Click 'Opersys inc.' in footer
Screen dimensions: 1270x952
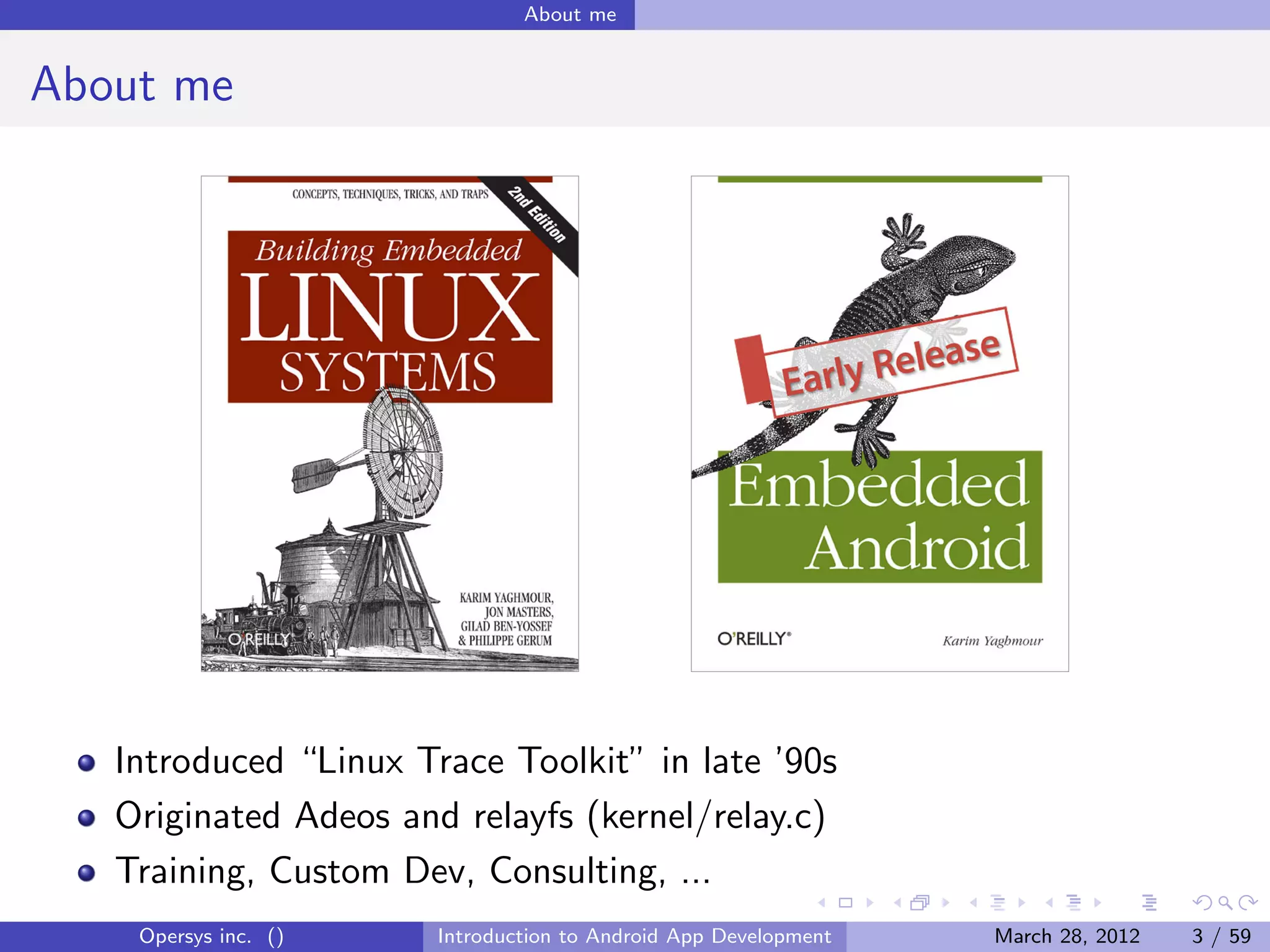(x=195, y=936)
